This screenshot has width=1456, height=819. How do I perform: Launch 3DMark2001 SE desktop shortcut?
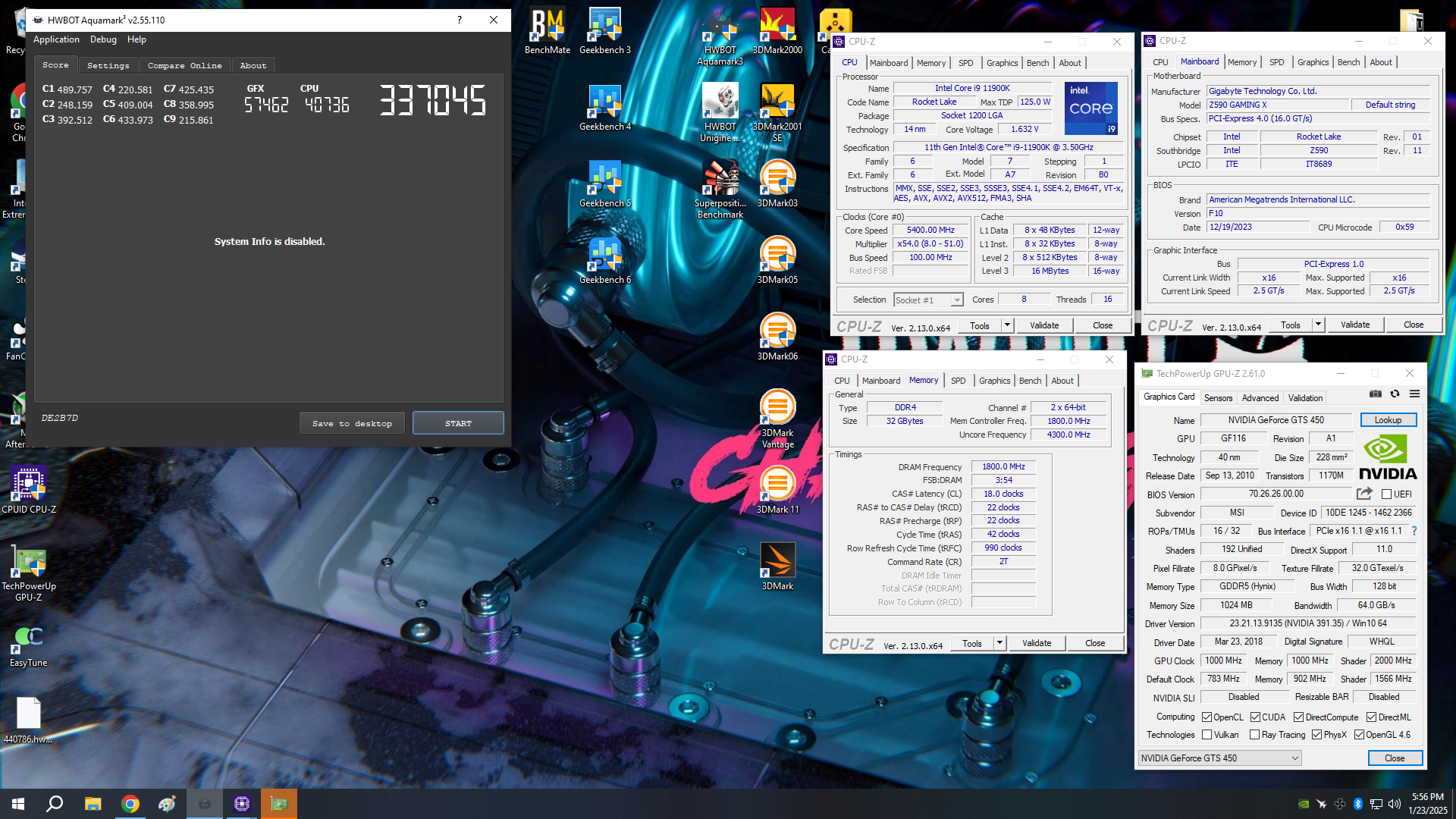tap(777, 113)
